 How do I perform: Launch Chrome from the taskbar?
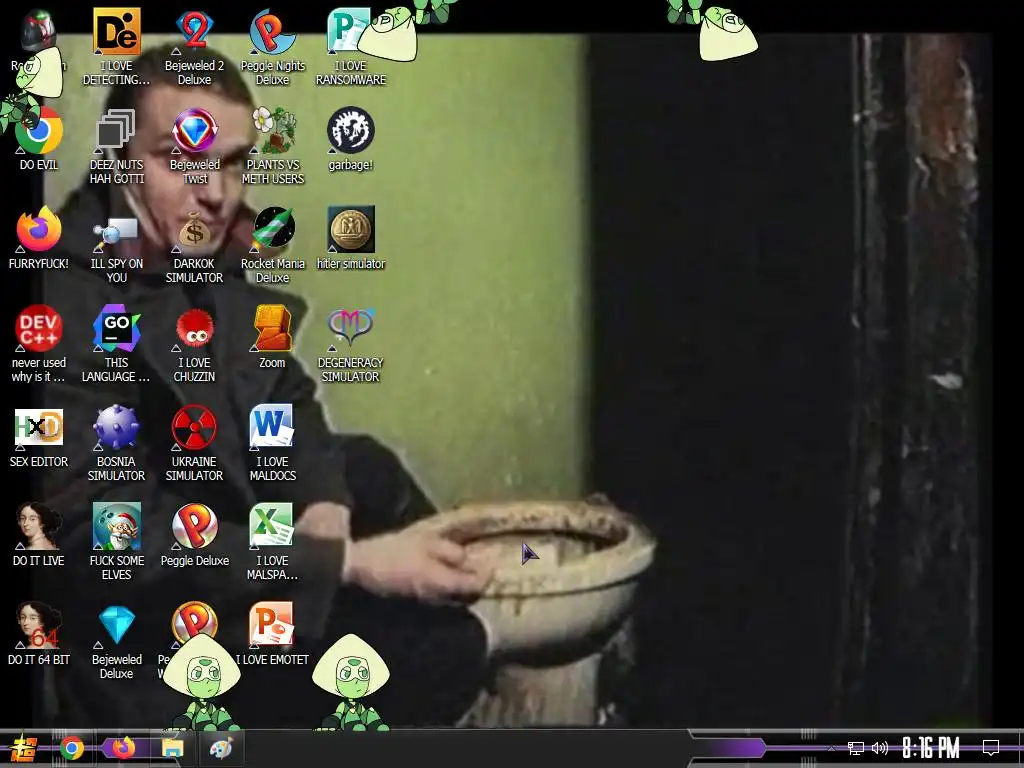72,748
